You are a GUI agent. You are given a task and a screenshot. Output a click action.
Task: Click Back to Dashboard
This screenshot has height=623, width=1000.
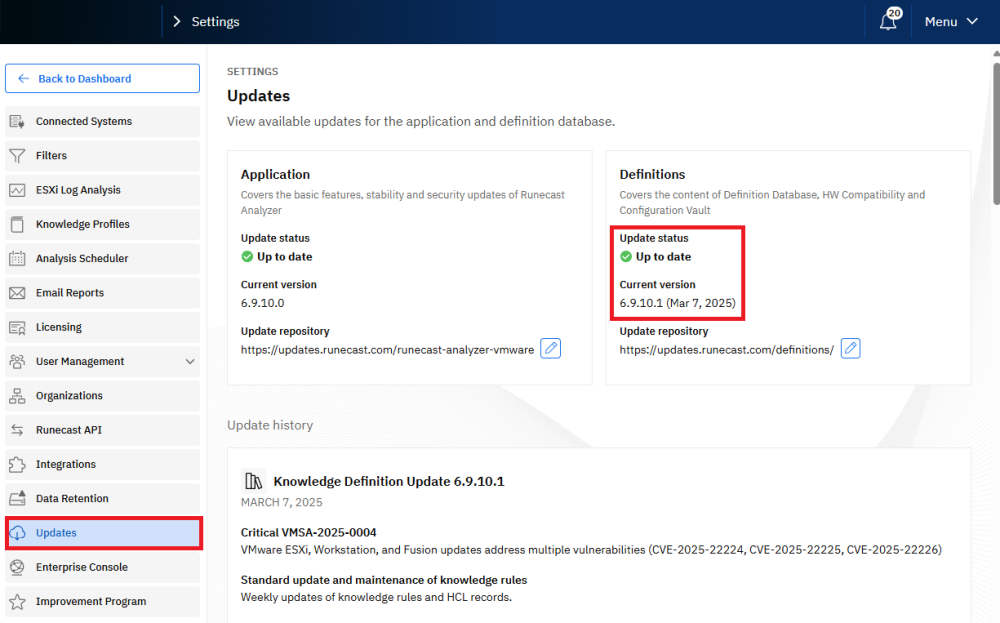[x=102, y=78]
